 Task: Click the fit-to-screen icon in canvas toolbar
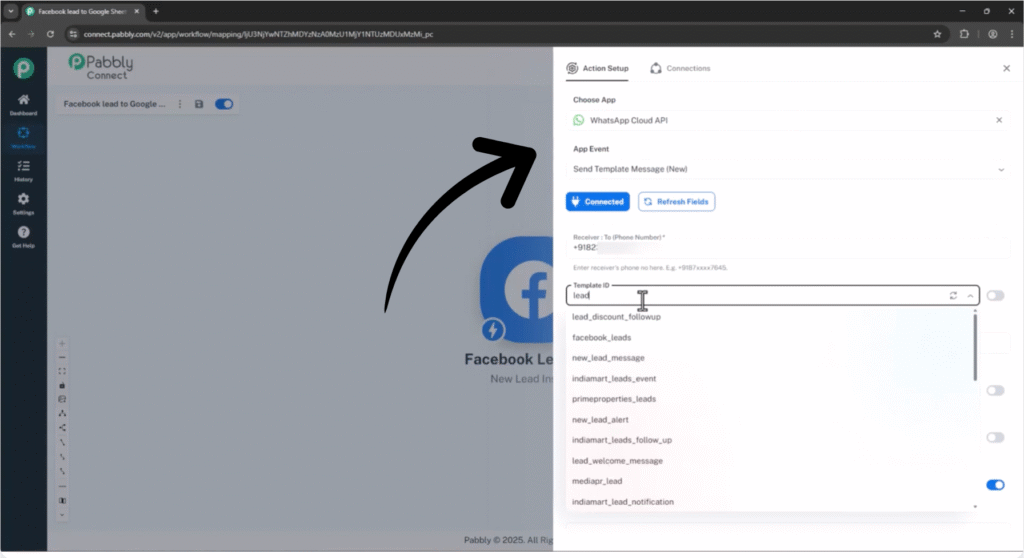(63, 371)
